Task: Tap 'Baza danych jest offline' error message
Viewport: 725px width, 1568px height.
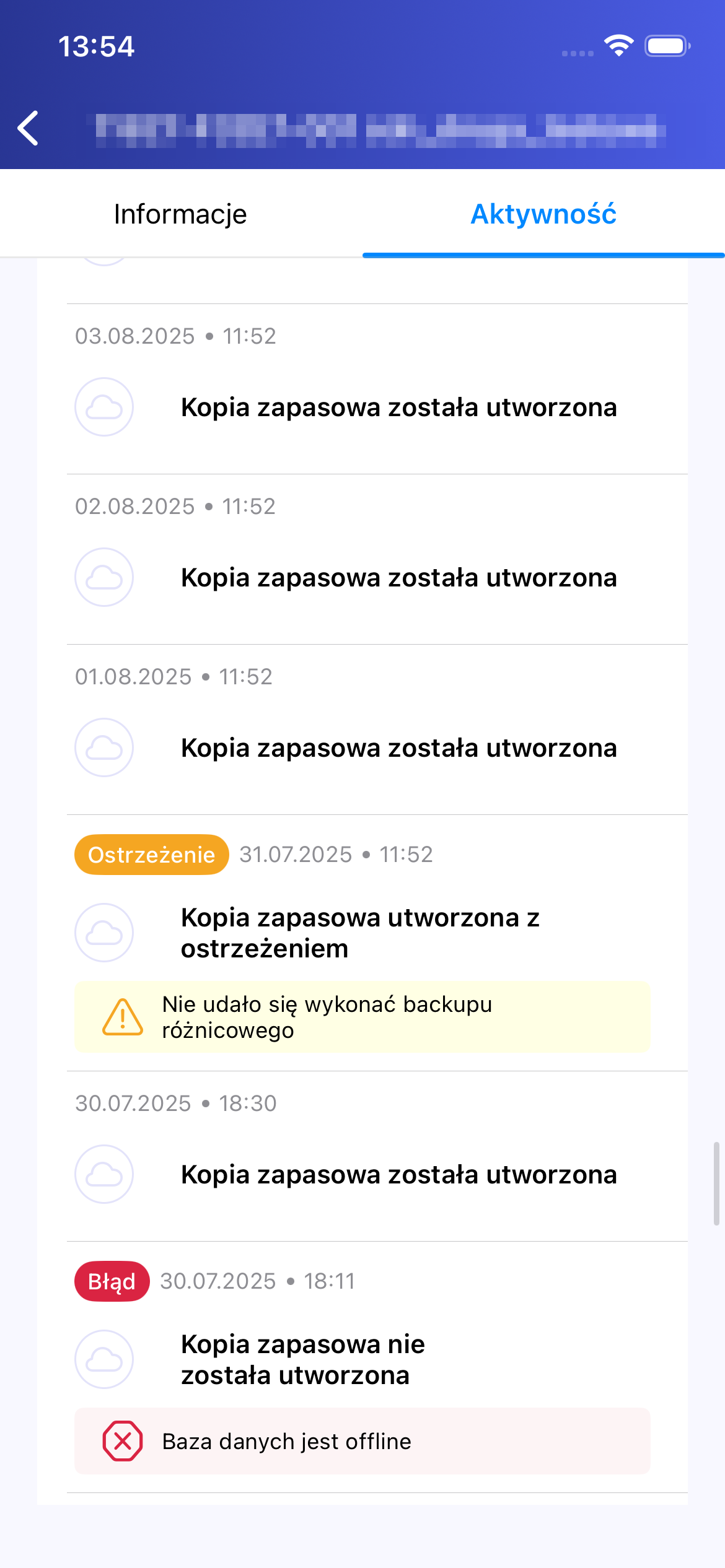Action: coord(286,1442)
